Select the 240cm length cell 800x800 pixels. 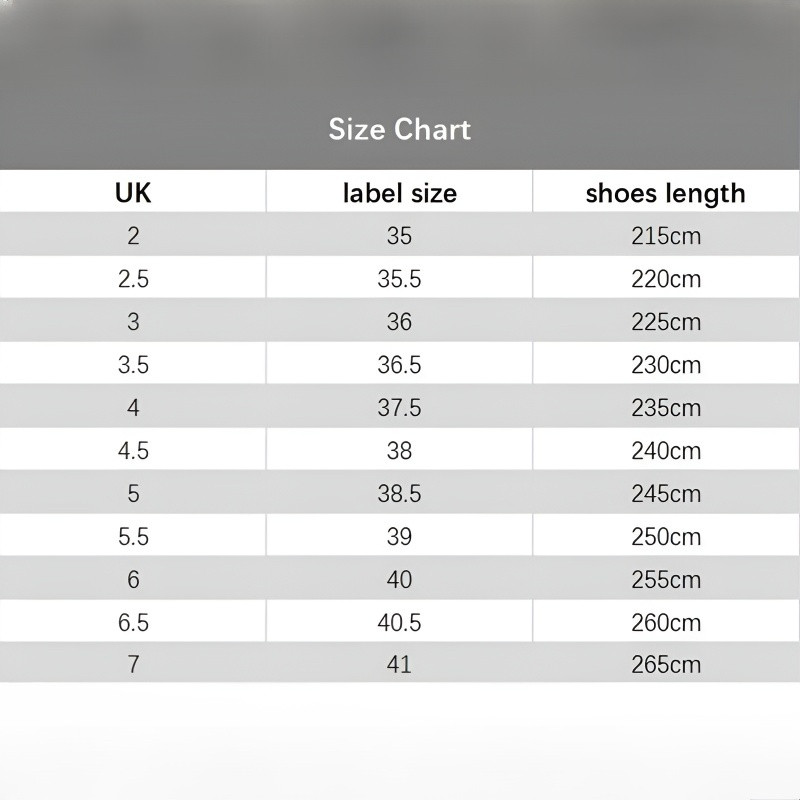(665, 451)
